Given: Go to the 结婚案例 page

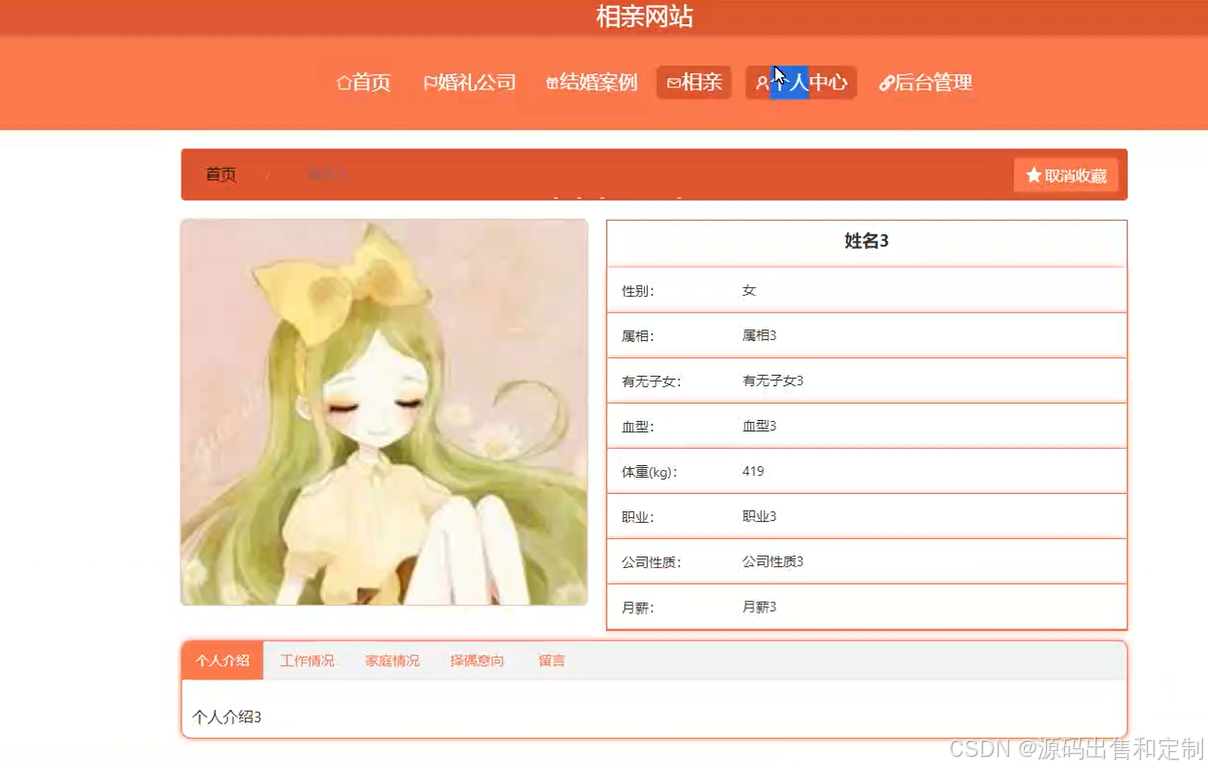Looking at the screenshot, I should 592,82.
